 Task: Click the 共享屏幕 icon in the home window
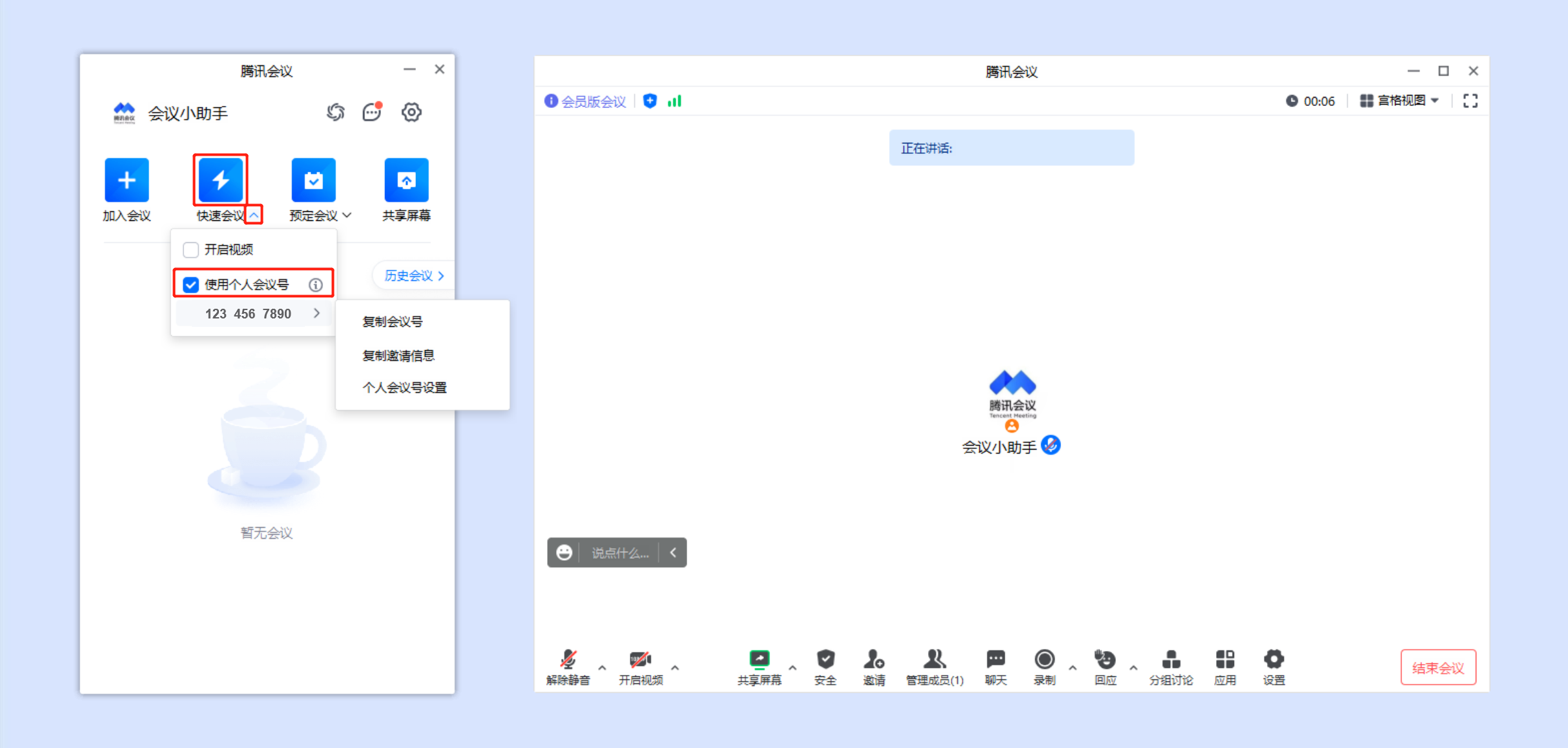point(406,180)
